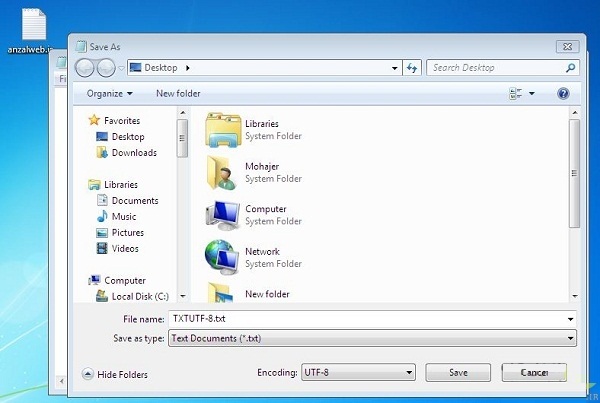Expand the Save as type combo box
Screen dimensions: 600x403
tap(372, 339)
